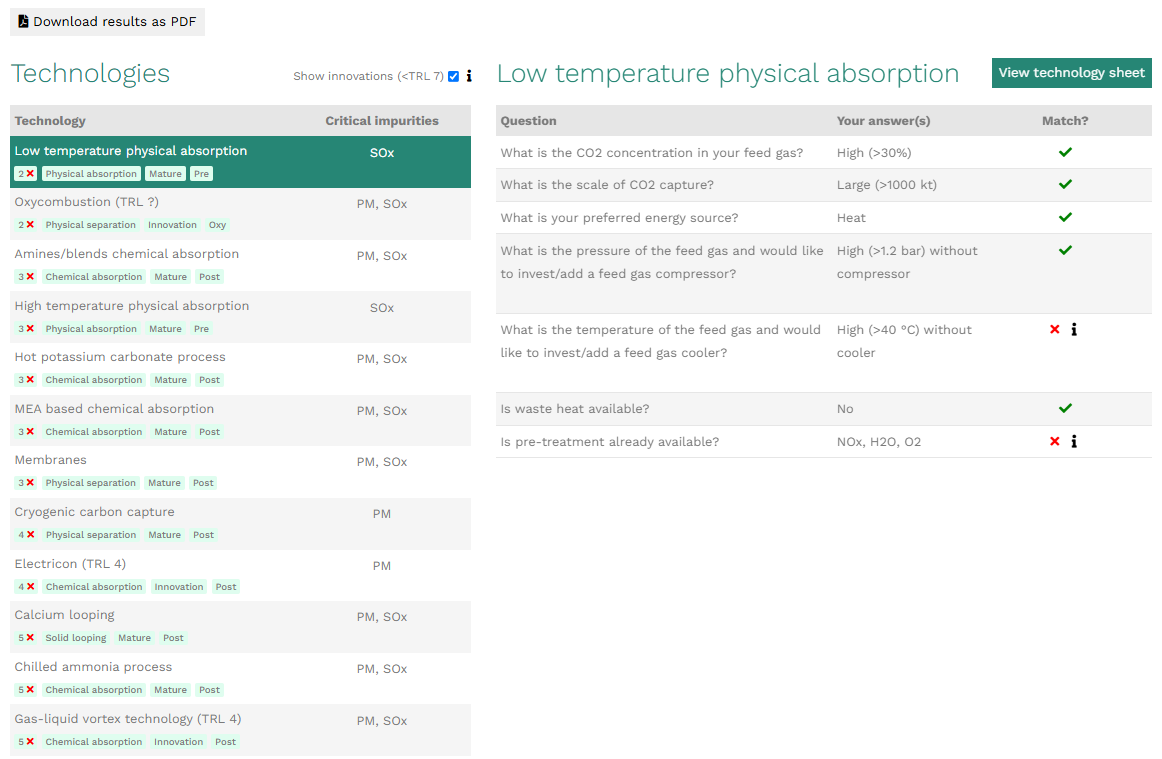Click green checkmark for CO2 concentration
Image resolution: width=1162 pixels, height=759 pixels.
(1065, 153)
